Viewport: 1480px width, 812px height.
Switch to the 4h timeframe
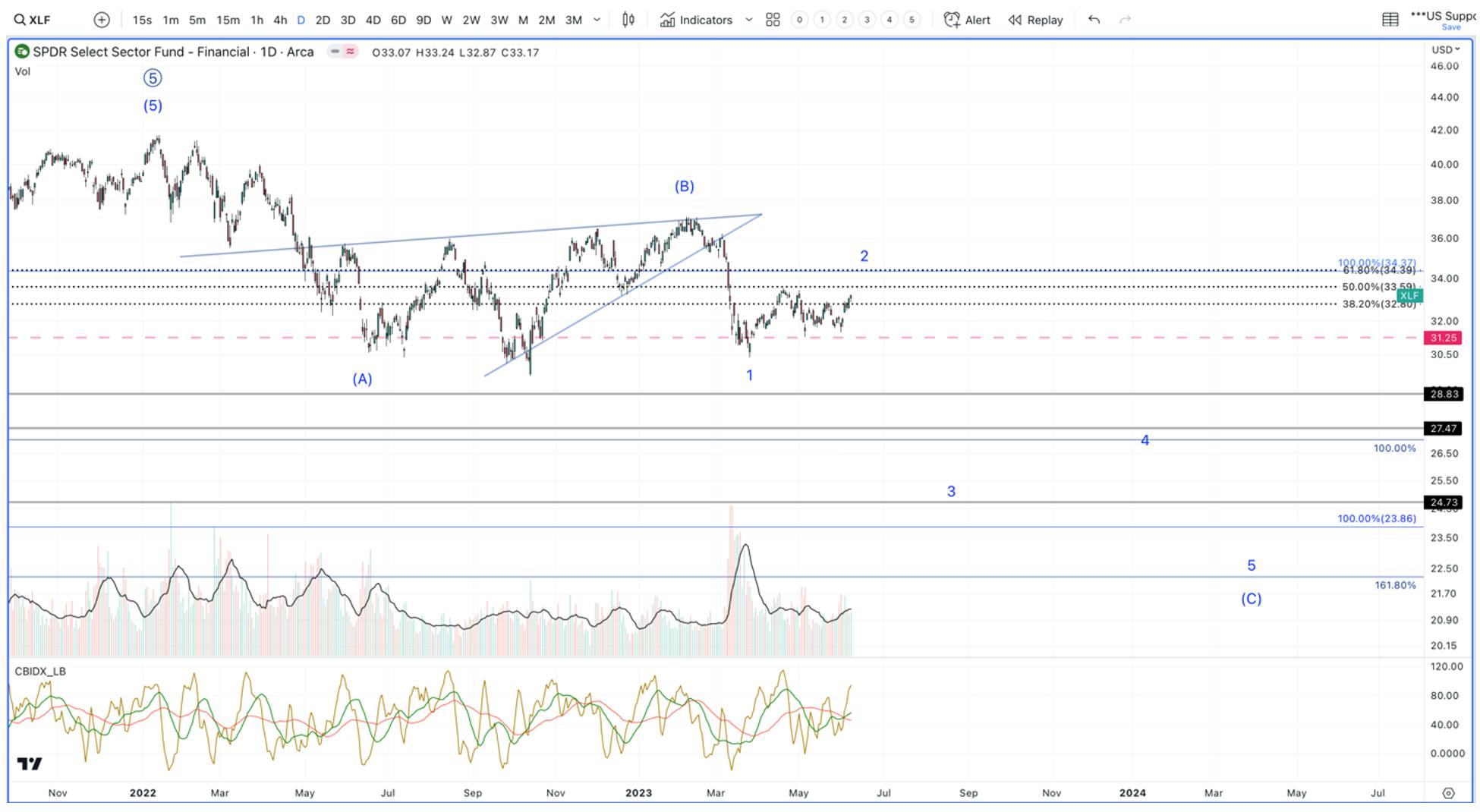coord(280,20)
